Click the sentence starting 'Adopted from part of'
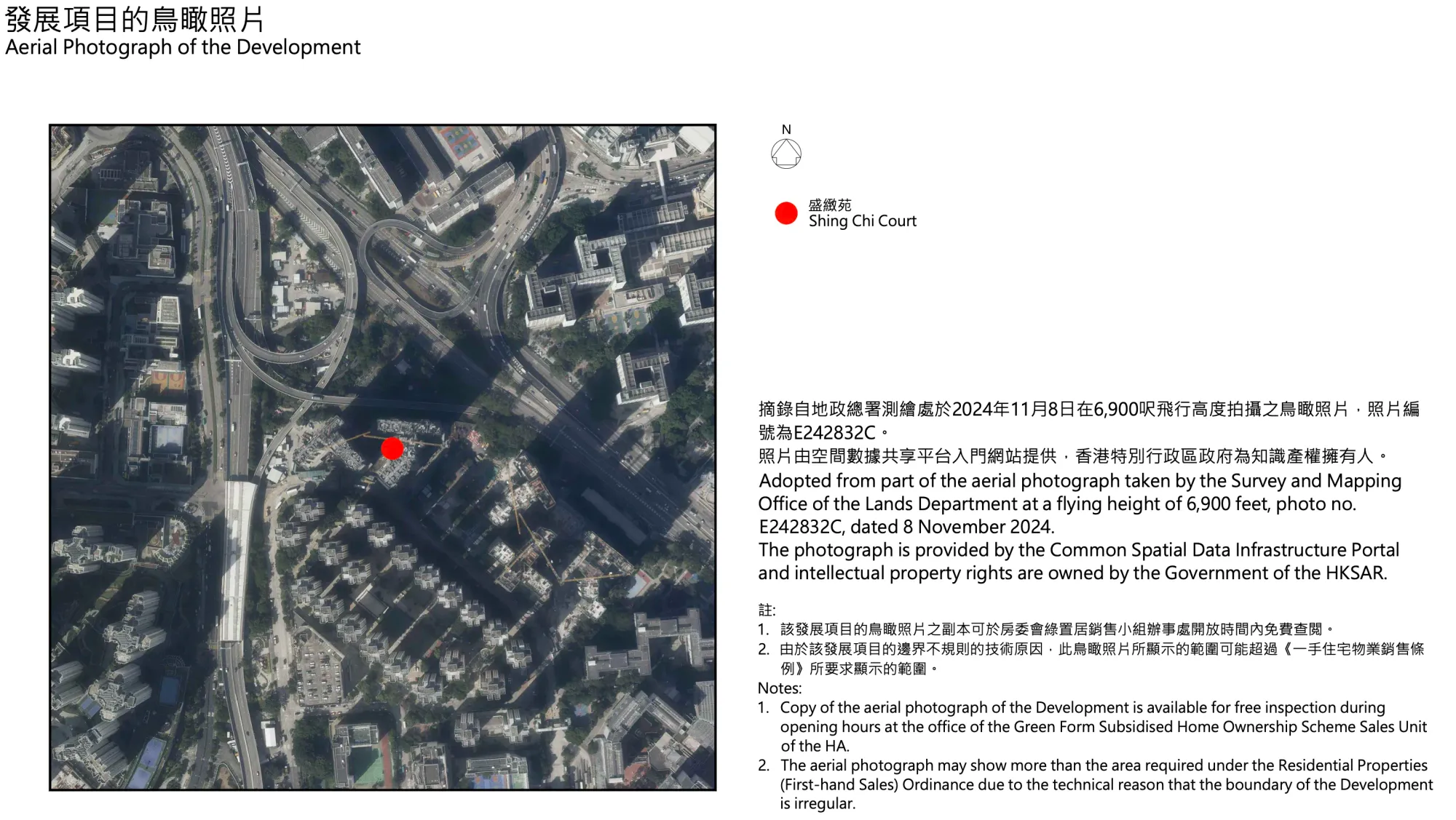 point(1080,503)
